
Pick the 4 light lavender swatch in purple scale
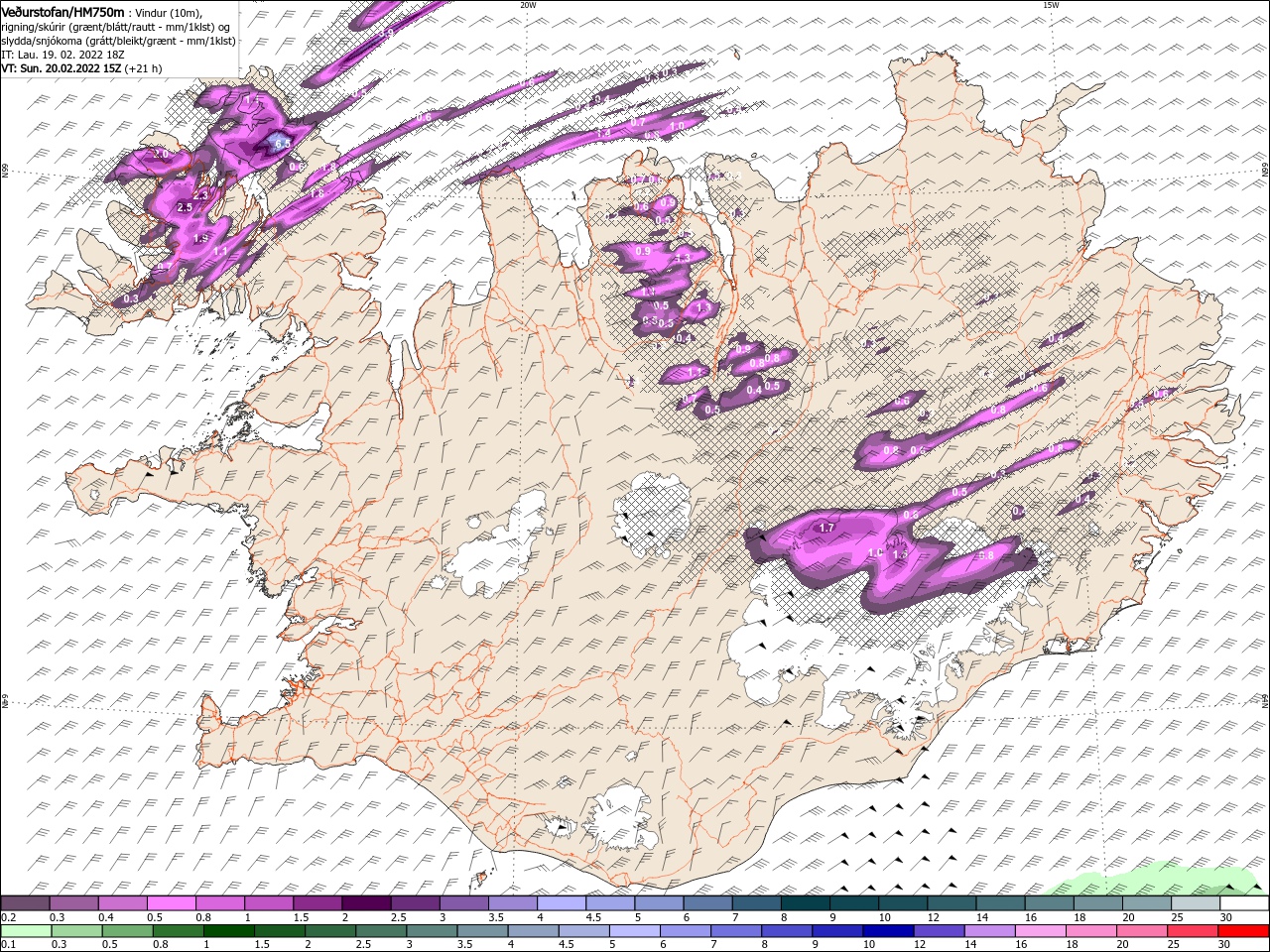[561, 903]
